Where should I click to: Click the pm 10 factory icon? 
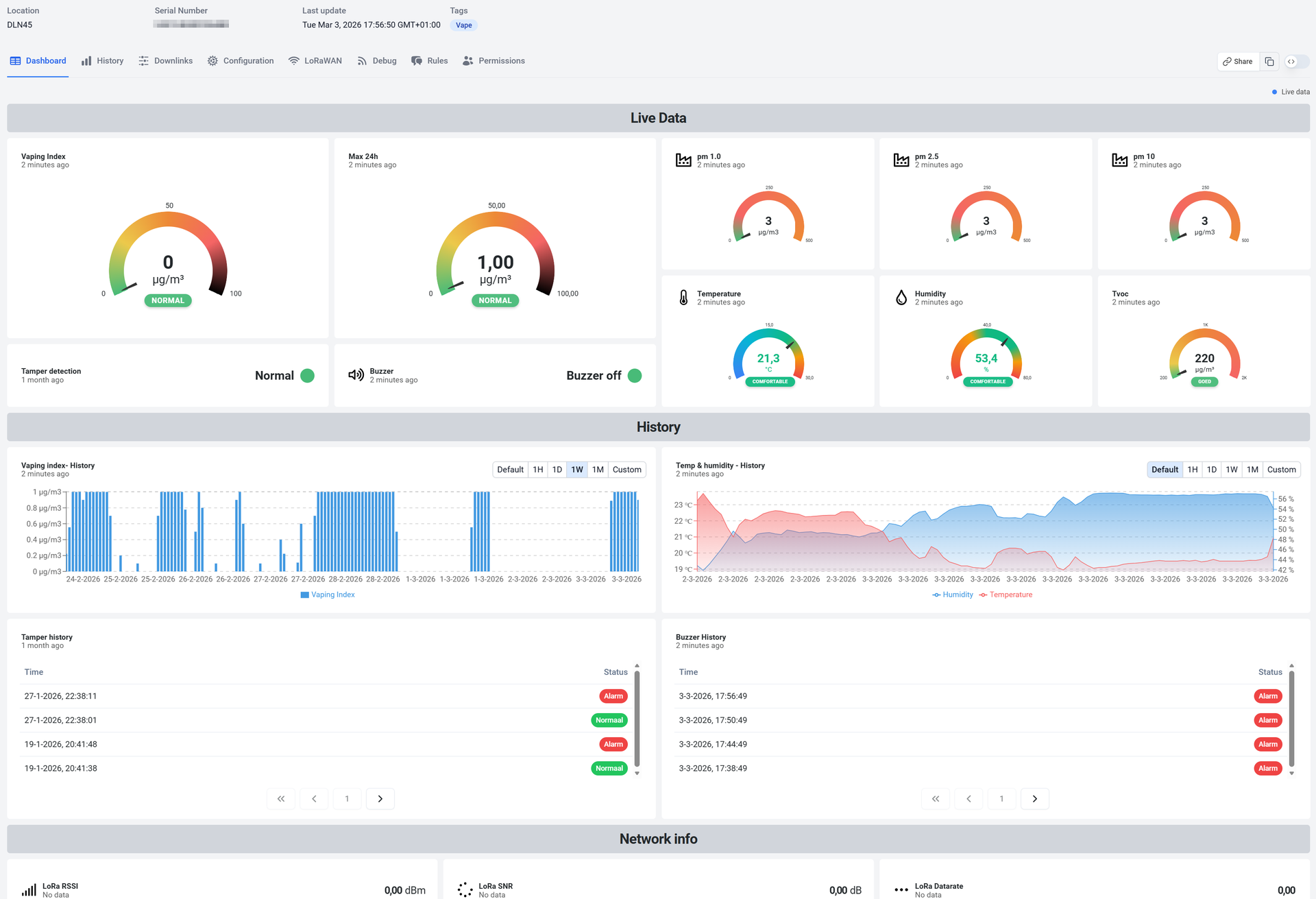coord(1119,160)
